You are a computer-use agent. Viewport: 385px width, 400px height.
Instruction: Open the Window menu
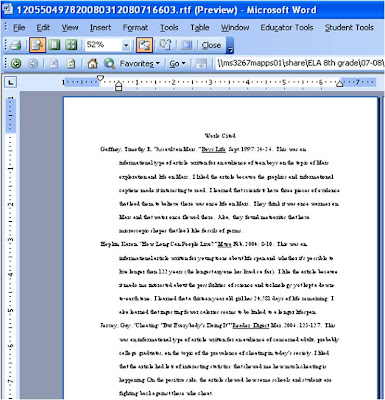[x=235, y=28]
